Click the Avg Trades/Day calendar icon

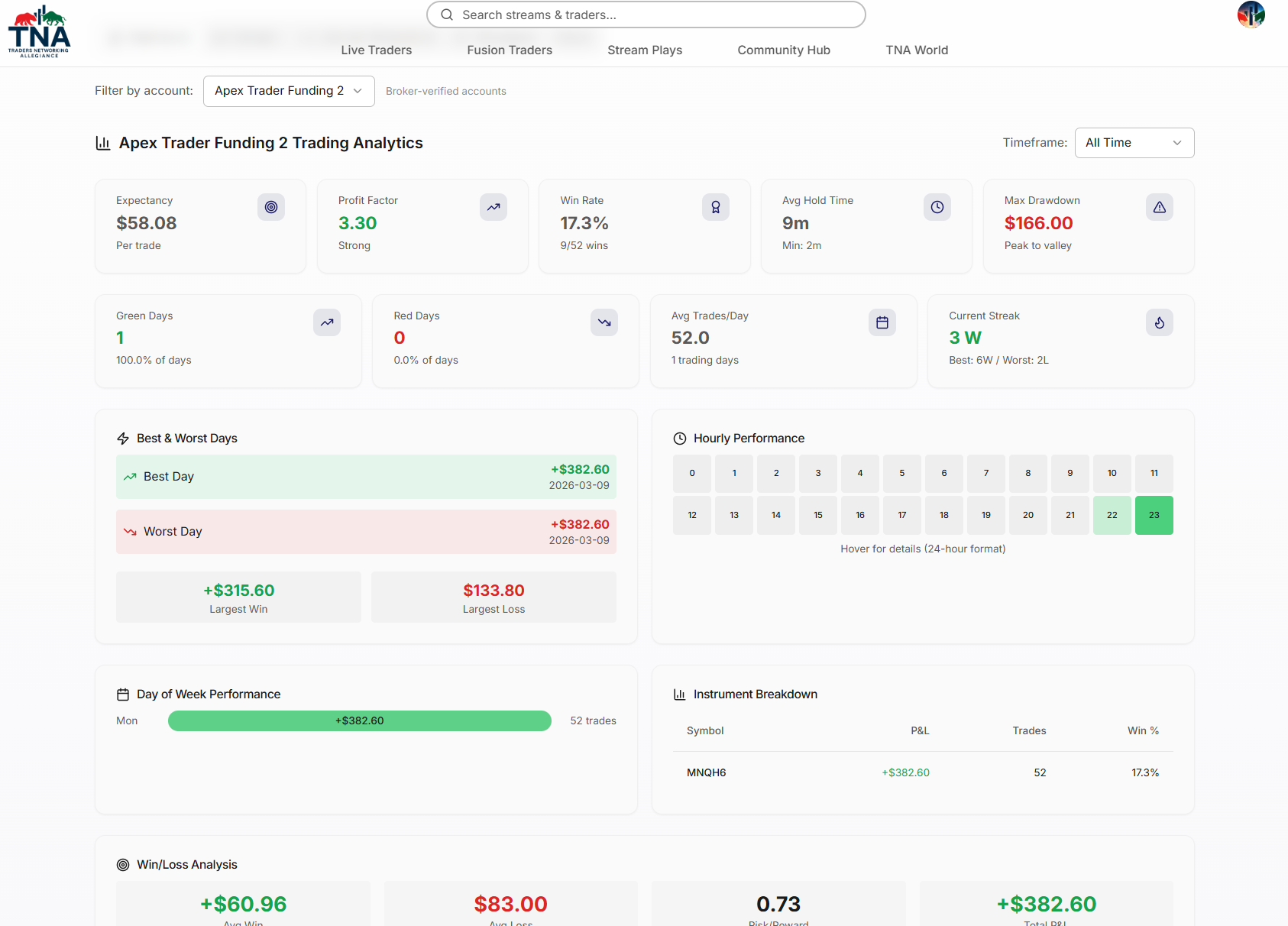point(882,322)
